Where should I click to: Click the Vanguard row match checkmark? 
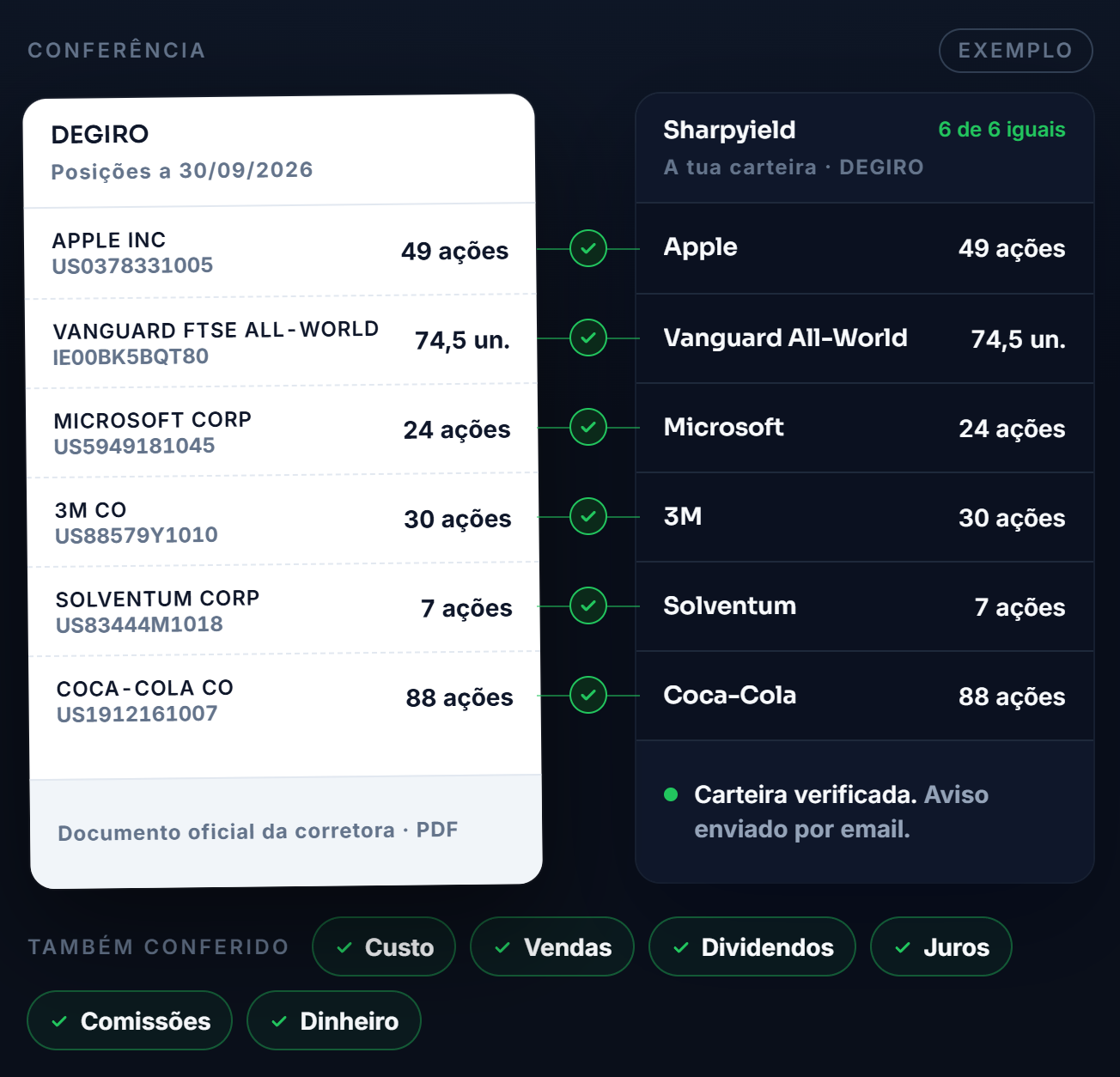(588, 338)
